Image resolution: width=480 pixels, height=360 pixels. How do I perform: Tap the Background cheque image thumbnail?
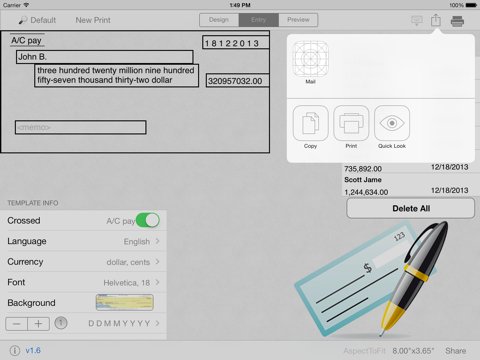[125, 302]
